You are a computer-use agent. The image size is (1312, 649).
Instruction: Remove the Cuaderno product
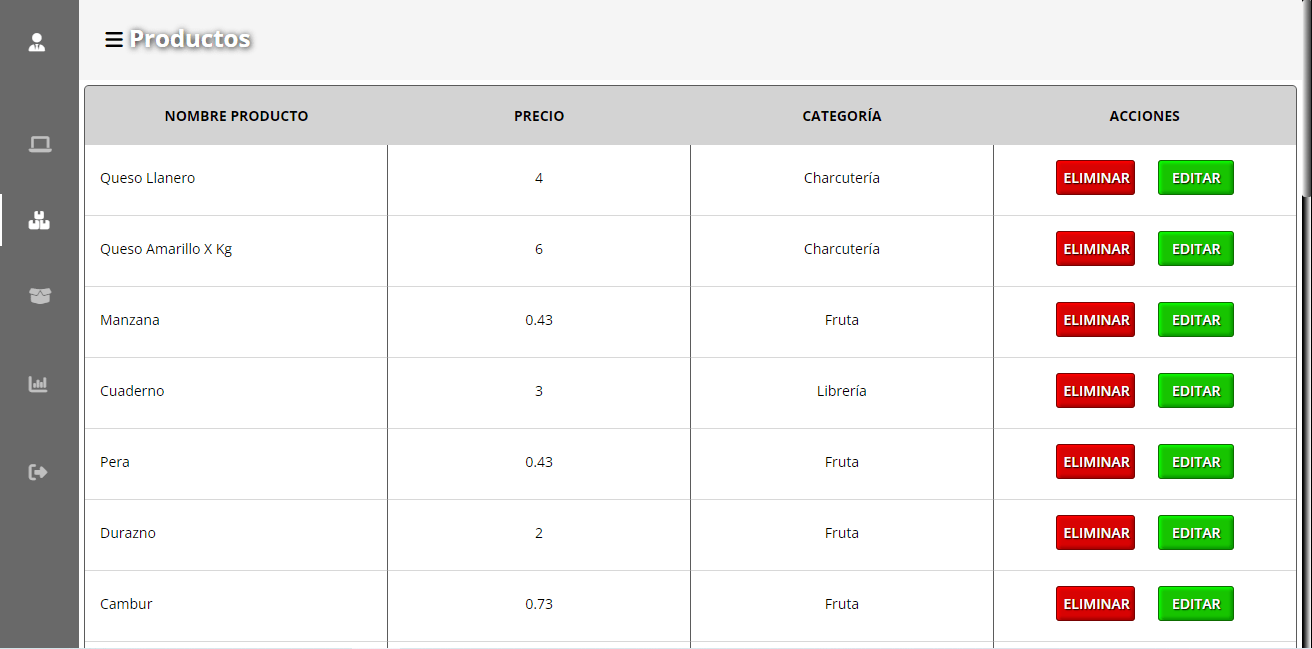coord(1095,391)
